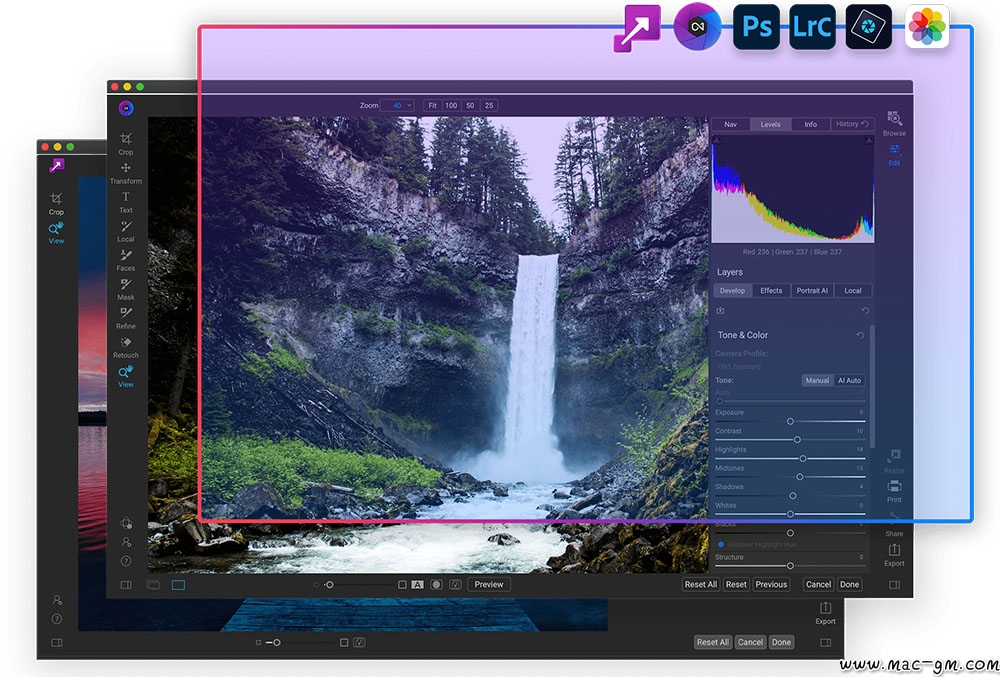Screen dimensions: 1000x677
Task: Open the Edit module
Action: [x=894, y=154]
